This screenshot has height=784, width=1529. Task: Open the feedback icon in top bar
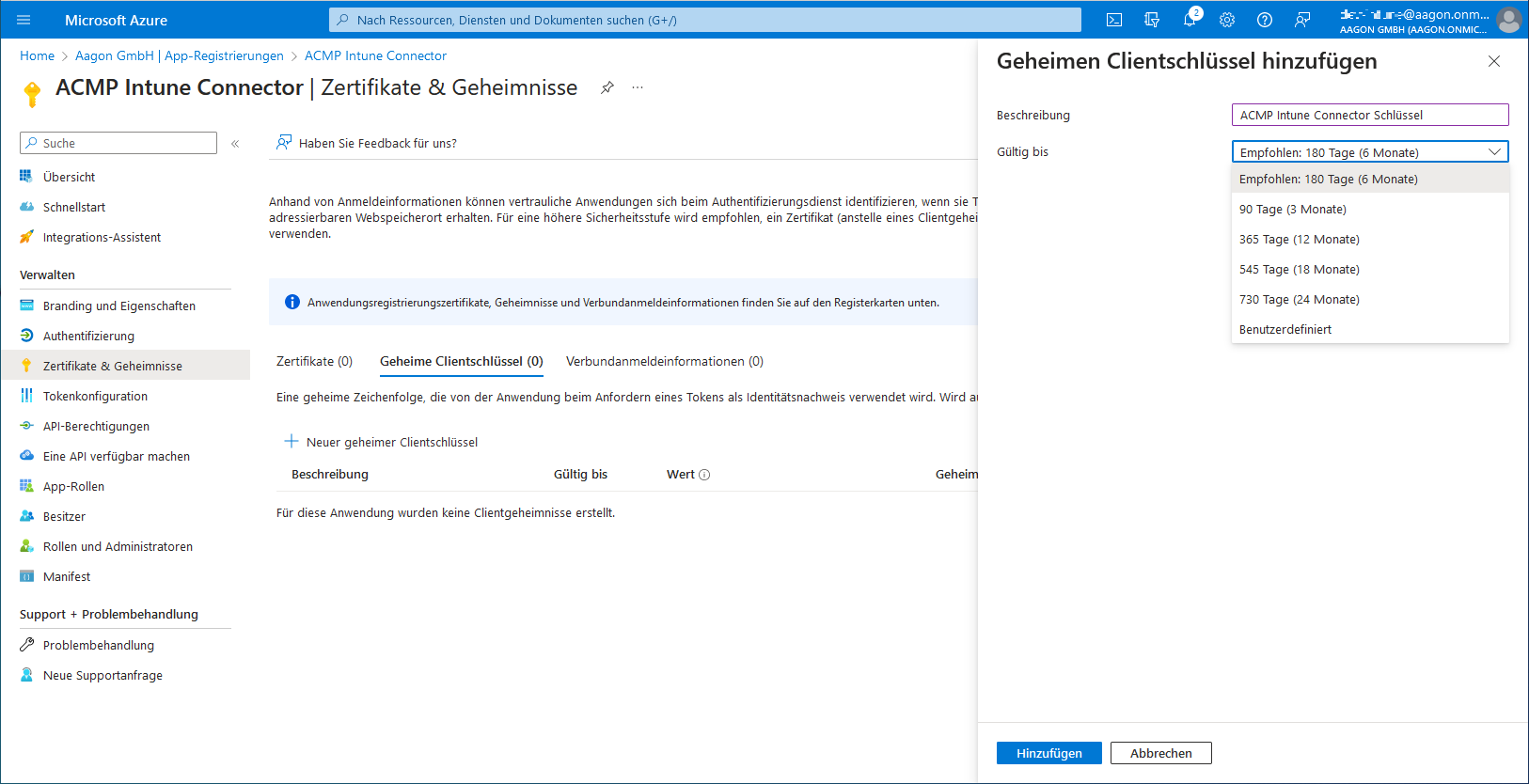pyautogui.click(x=1302, y=20)
